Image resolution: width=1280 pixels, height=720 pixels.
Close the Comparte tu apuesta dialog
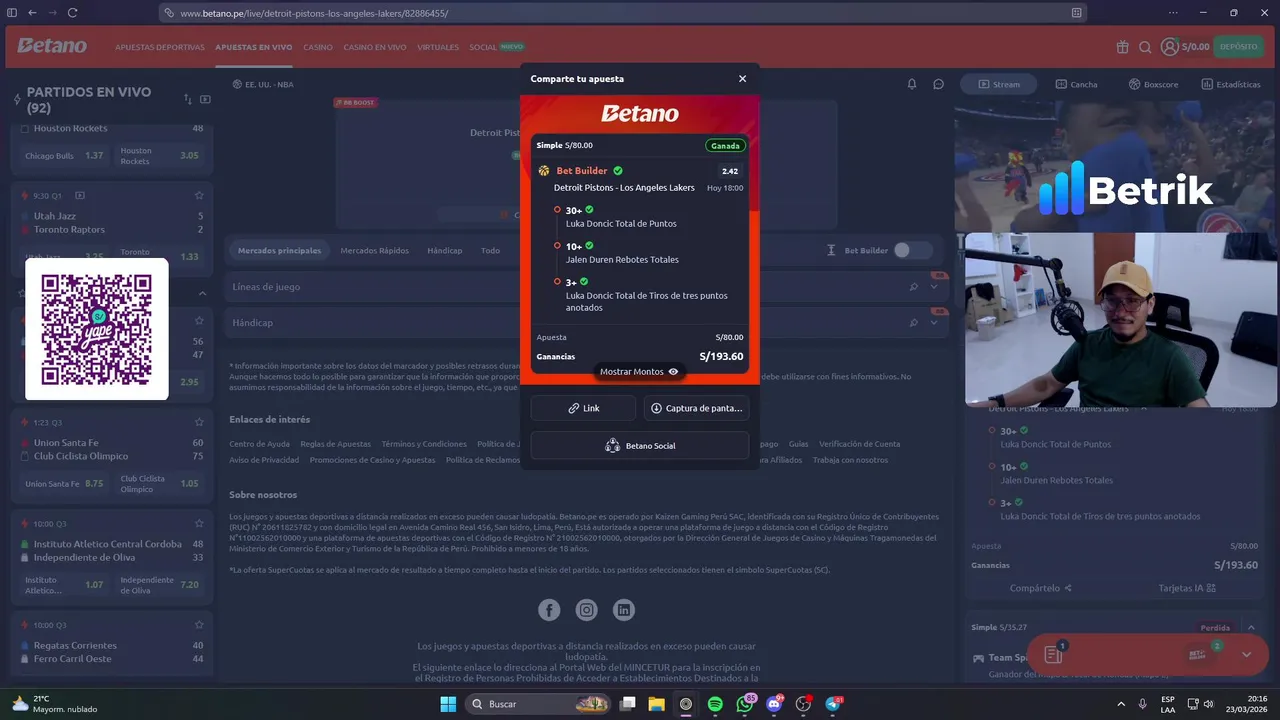742,79
